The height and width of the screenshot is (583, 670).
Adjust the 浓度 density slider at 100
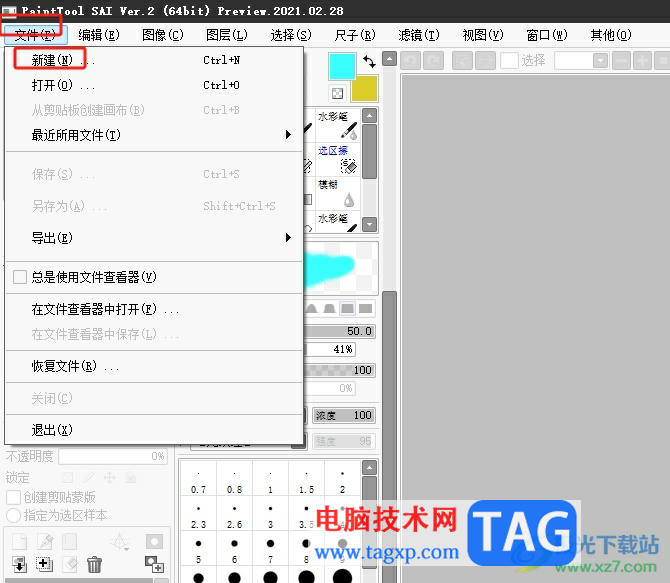[344, 415]
